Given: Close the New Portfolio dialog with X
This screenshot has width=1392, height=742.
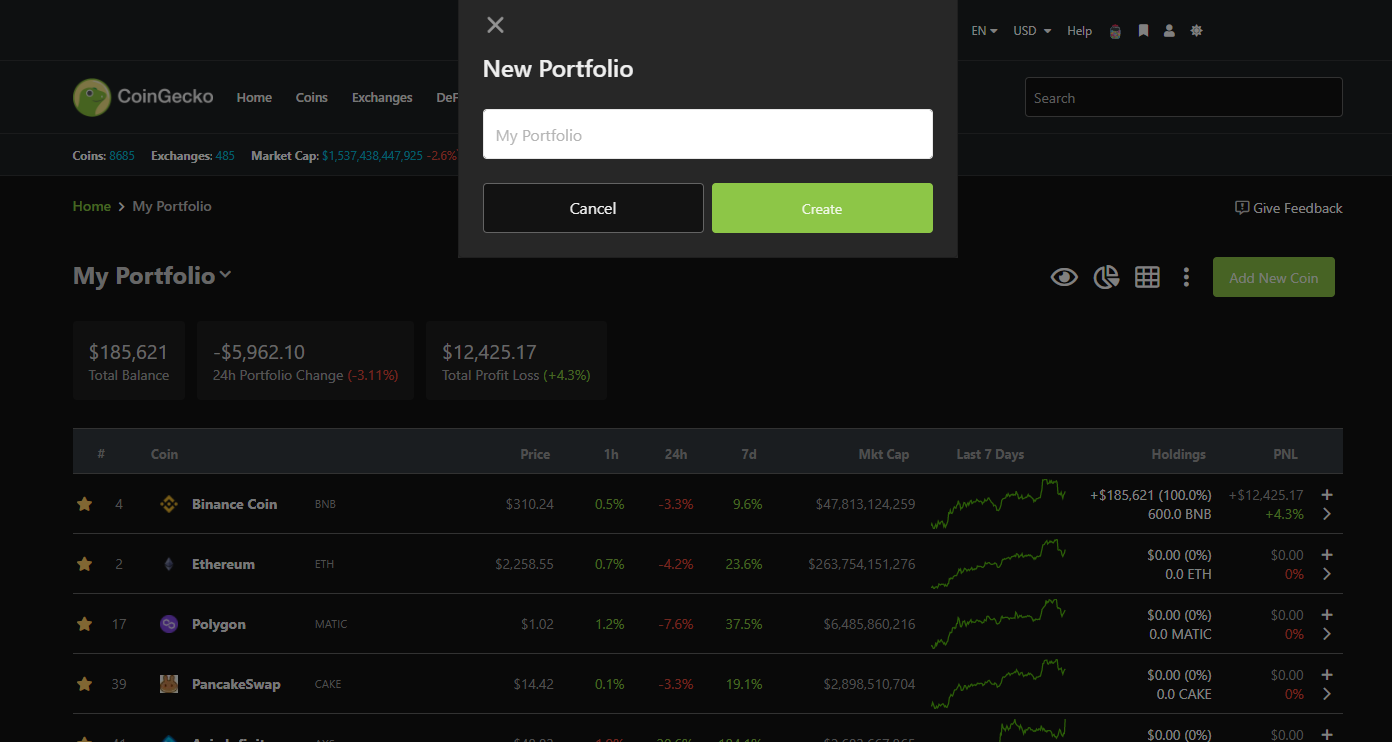Looking at the screenshot, I should pyautogui.click(x=495, y=25).
